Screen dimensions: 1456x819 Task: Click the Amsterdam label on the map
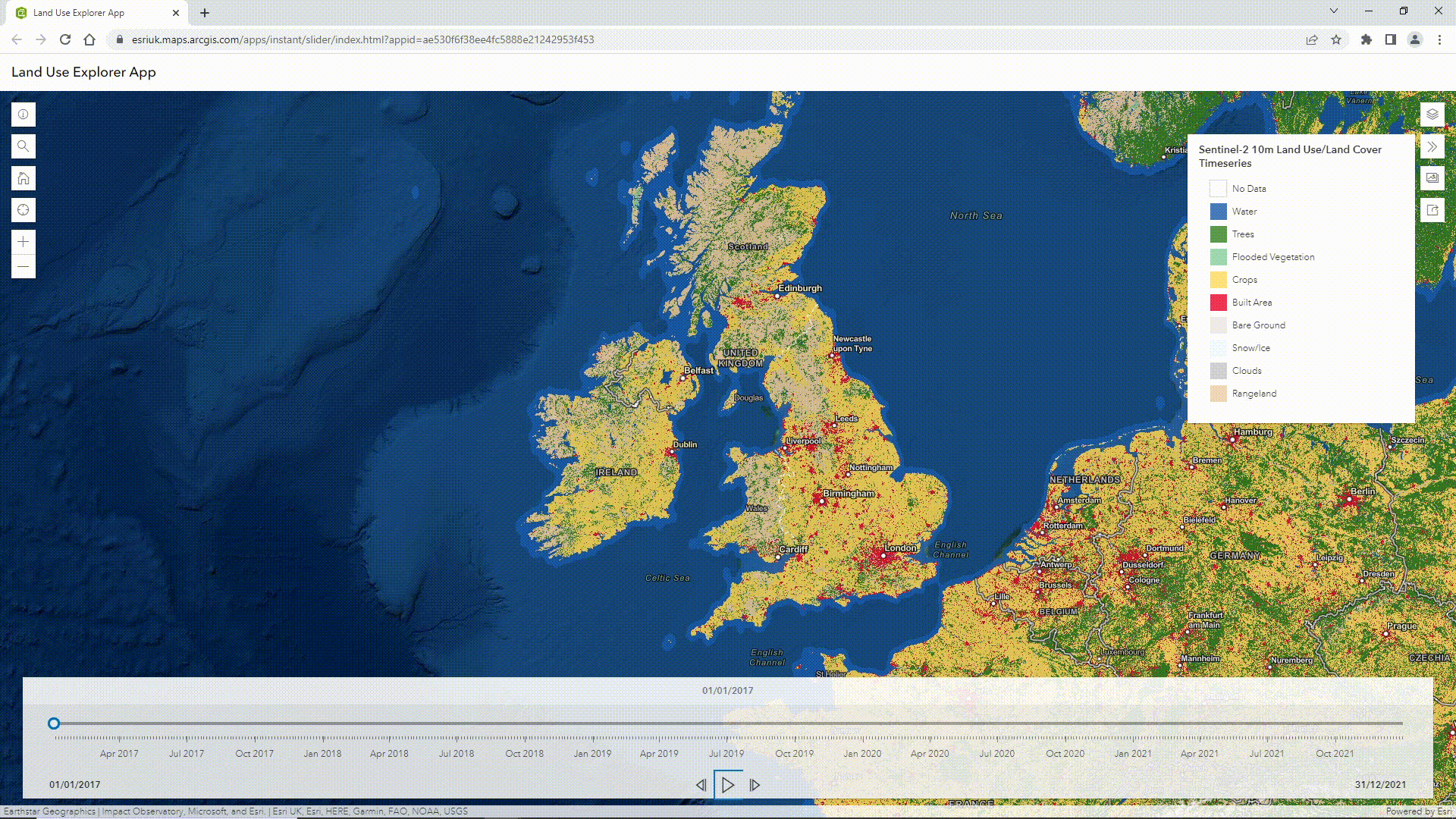[1079, 500]
